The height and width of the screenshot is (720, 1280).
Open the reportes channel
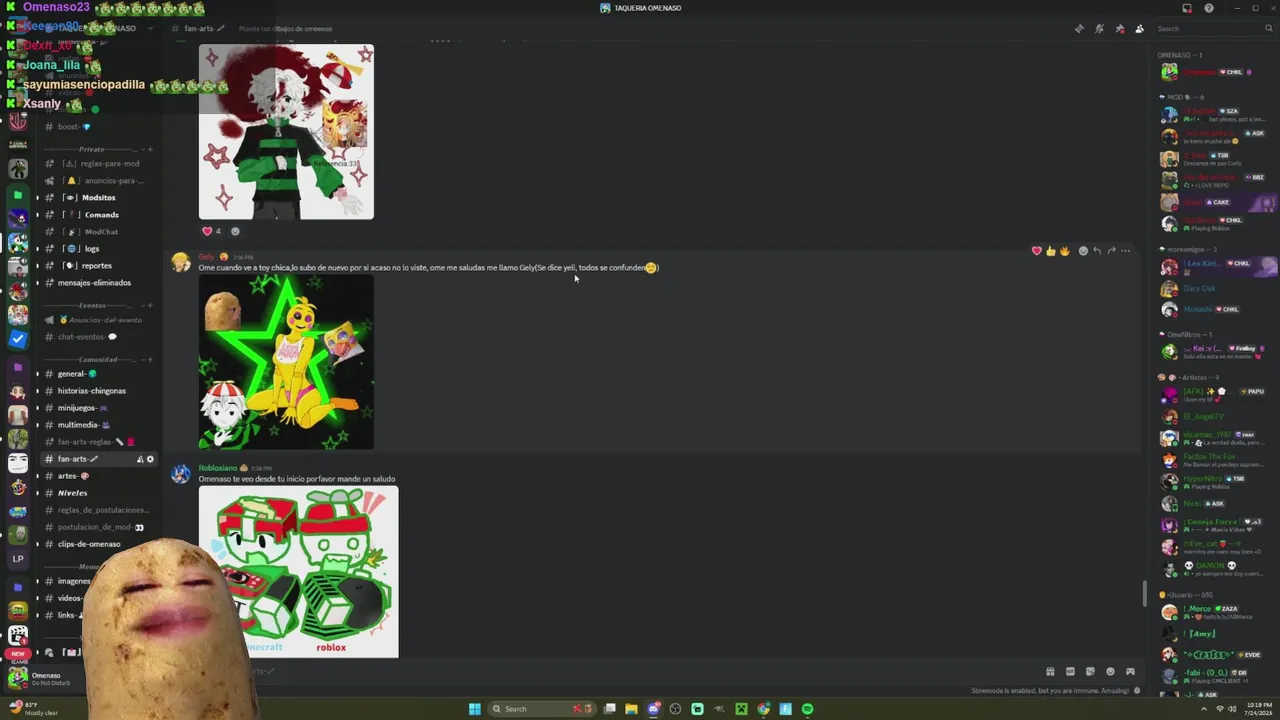tap(98, 266)
